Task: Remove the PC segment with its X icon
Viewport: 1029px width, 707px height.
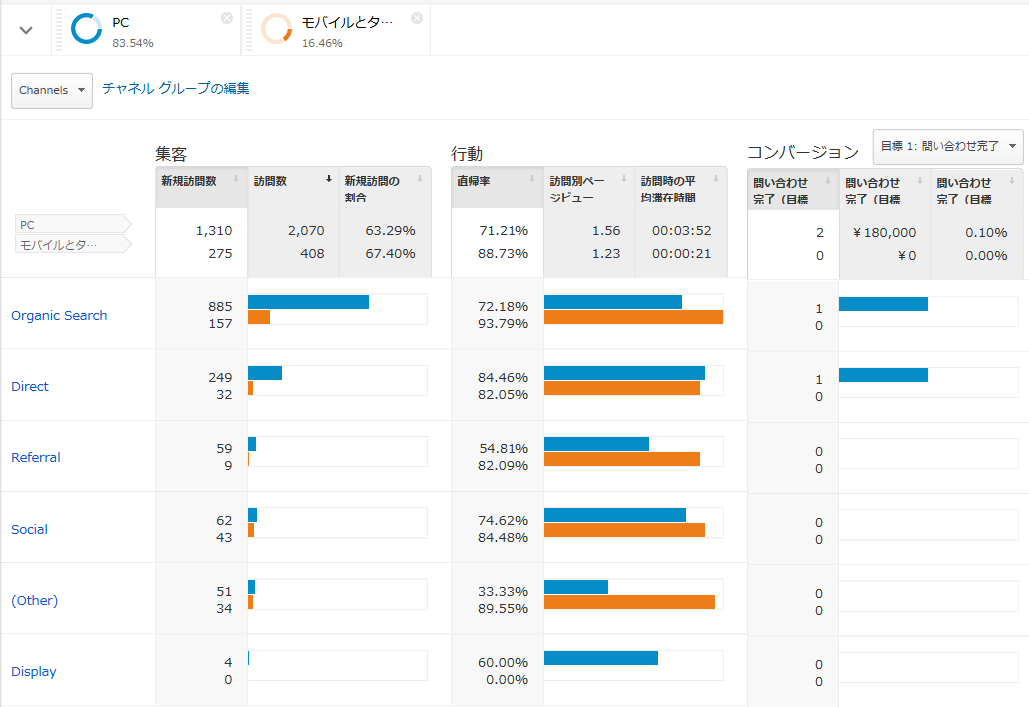Action: [227, 18]
